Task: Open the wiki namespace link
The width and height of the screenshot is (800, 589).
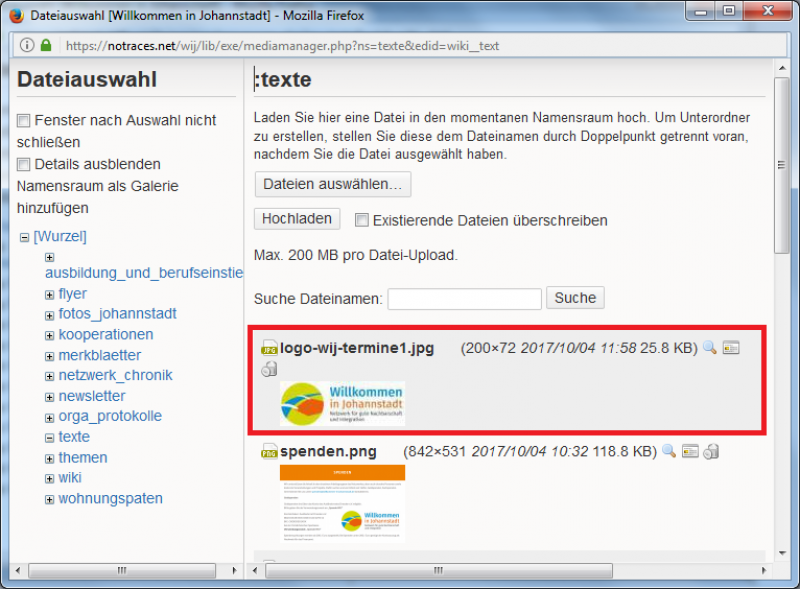Action: point(70,477)
